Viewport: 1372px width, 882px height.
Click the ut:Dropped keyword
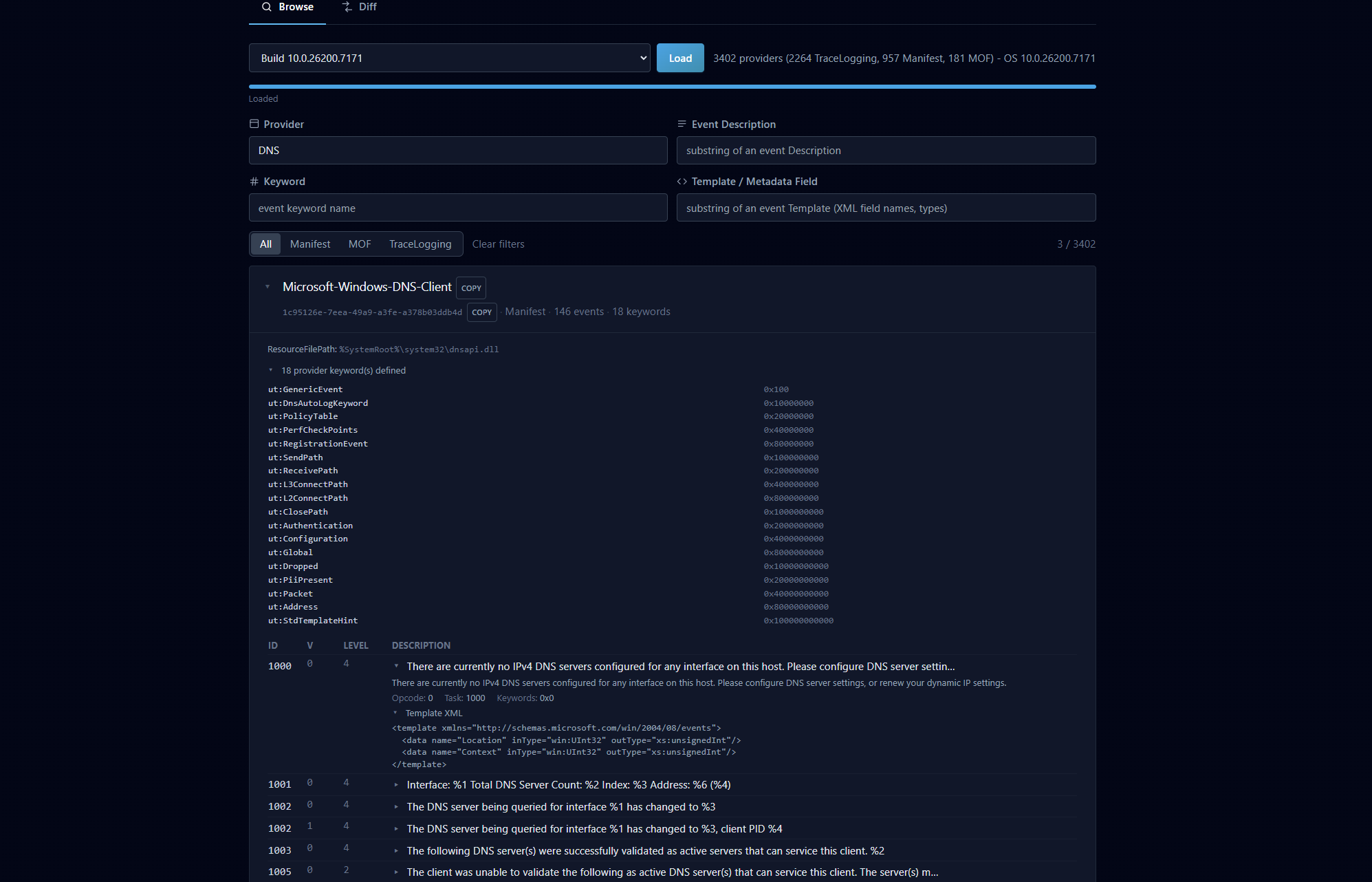pyautogui.click(x=293, y=566)
